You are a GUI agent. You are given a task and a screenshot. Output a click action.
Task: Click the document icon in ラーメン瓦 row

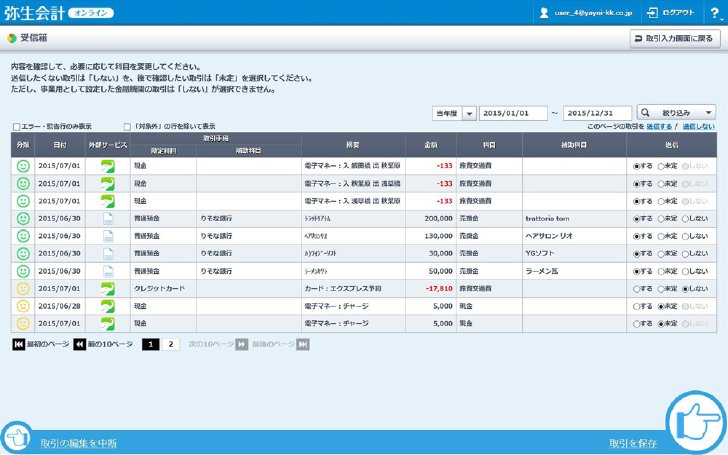pos(108,271)
